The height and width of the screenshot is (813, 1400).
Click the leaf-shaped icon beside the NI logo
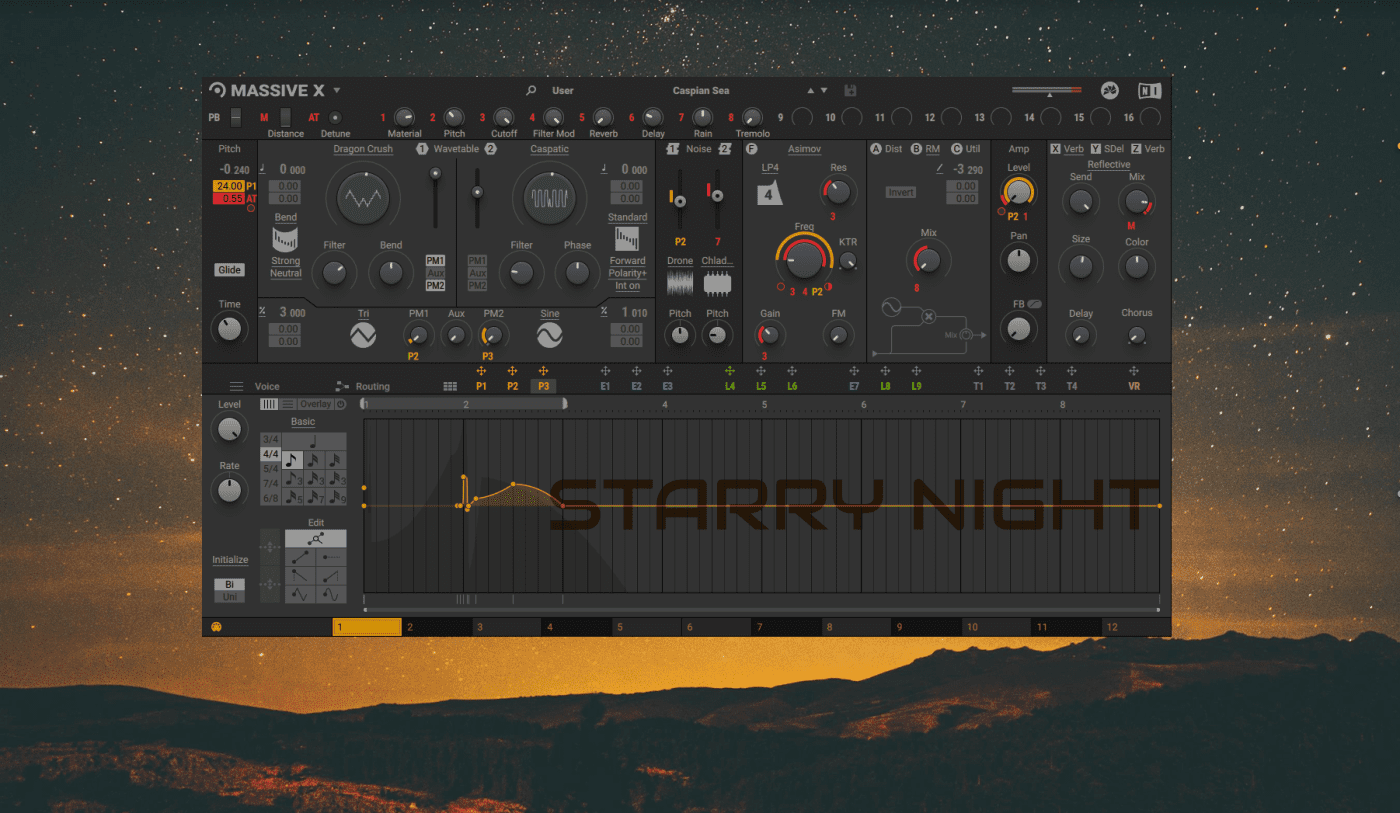click(x=1110, y=90)
